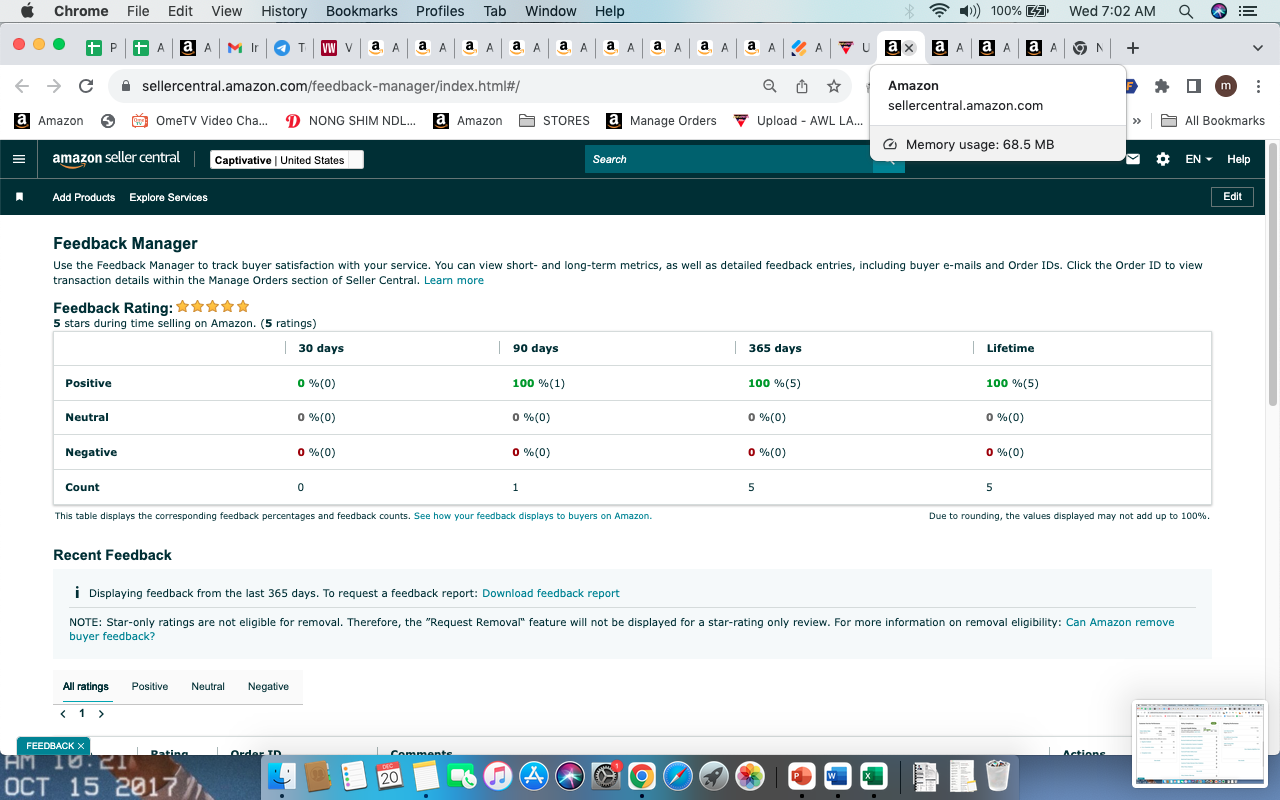Go to the previous feedback page arrow

tap(64, 714)
